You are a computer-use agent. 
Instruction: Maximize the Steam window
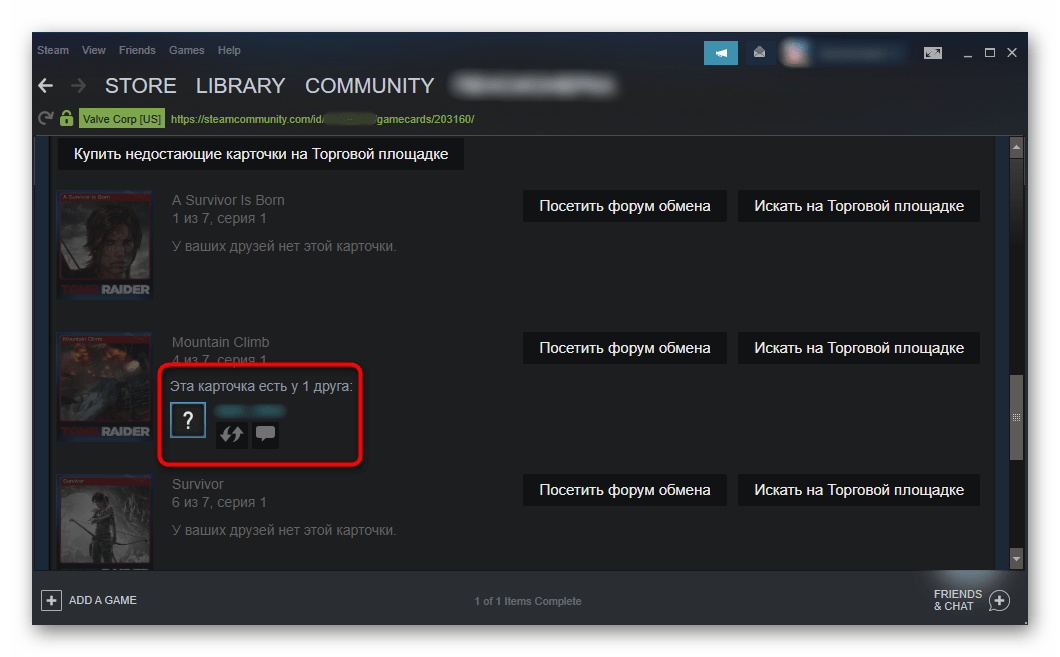tap(990, 53)
